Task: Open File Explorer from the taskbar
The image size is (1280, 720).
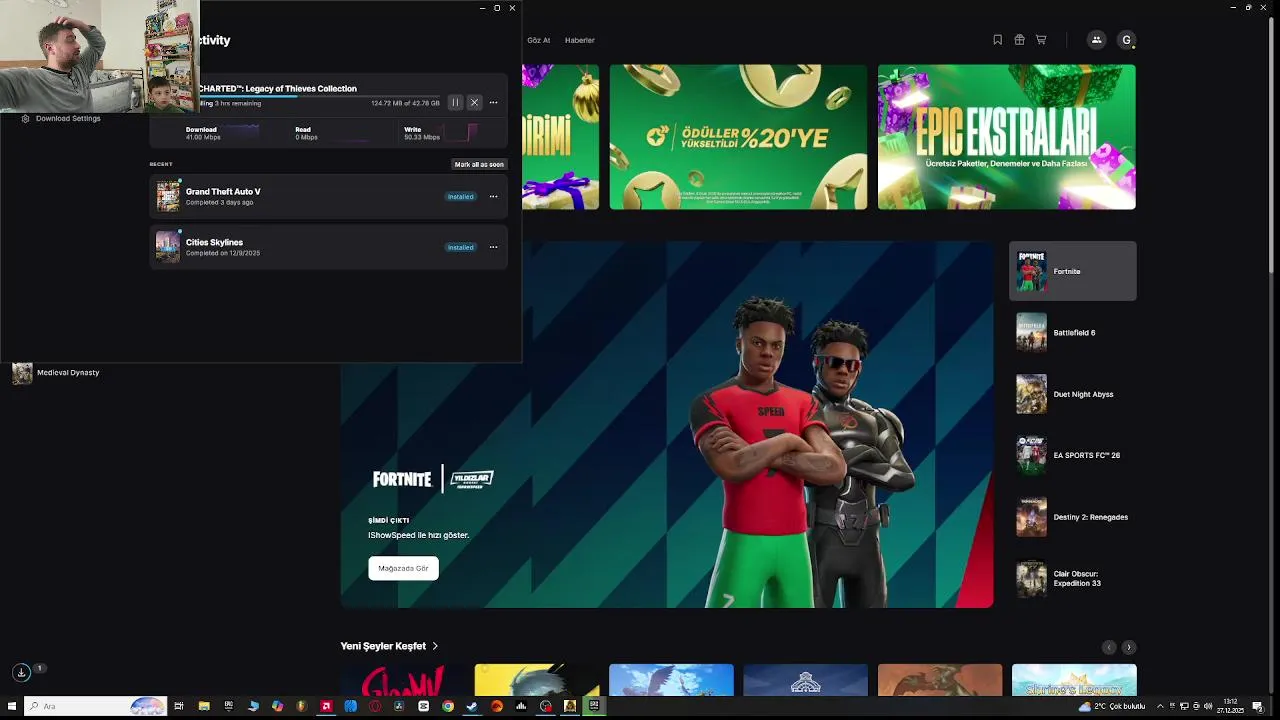Action: tap(204, 706)
